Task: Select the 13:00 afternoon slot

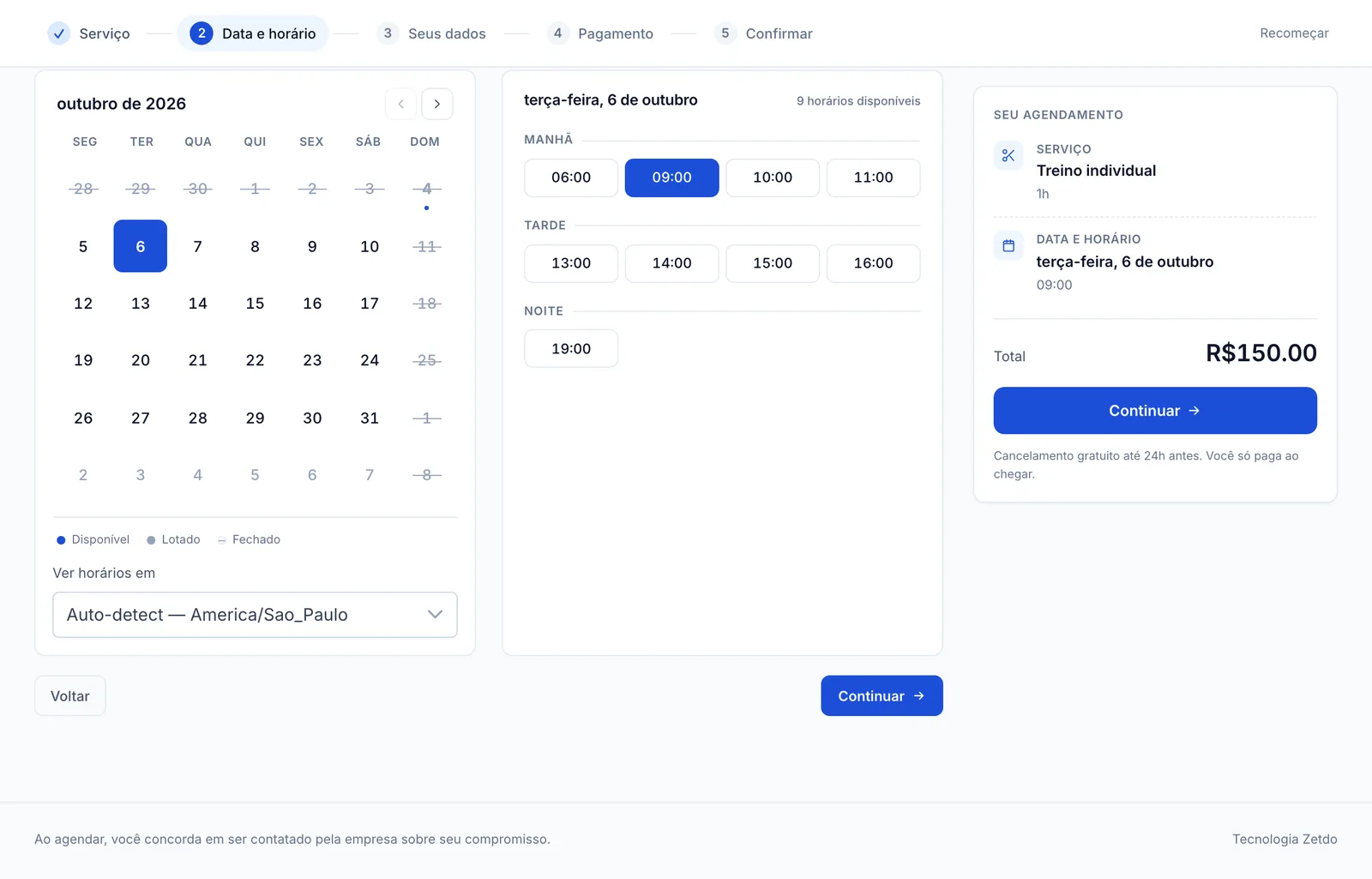Action: click(x=571, y=263)
